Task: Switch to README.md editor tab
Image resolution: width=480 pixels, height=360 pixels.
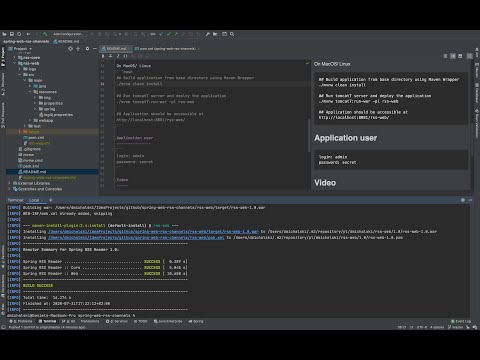Action: tap(115, 49)
